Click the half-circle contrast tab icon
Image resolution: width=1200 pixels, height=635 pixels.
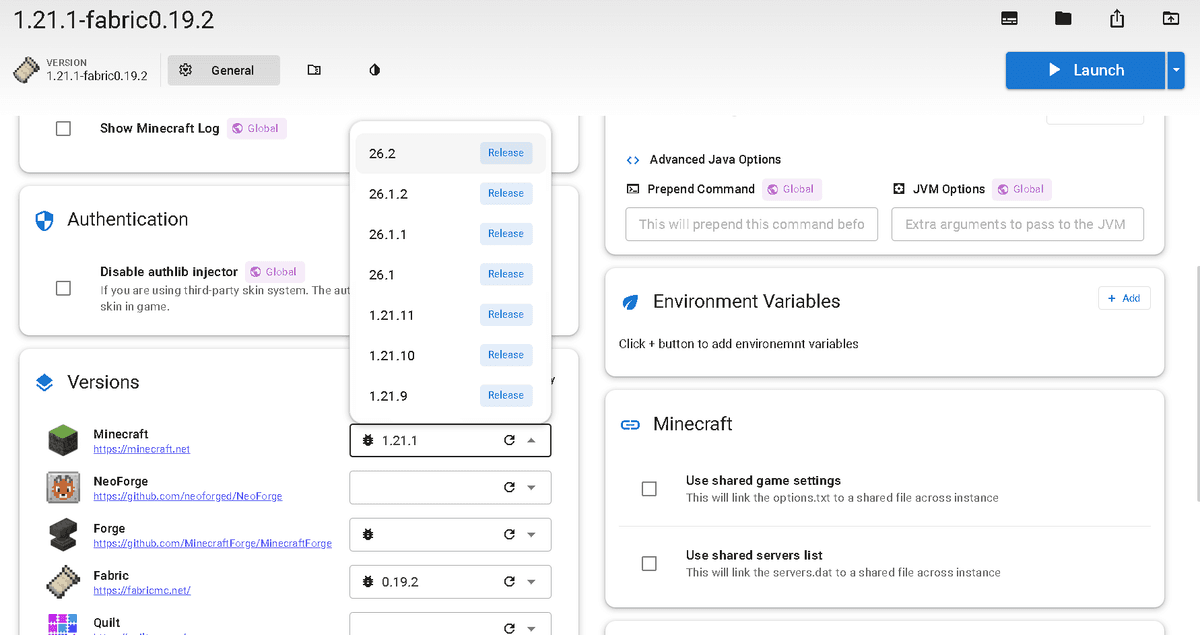point(375,70)
